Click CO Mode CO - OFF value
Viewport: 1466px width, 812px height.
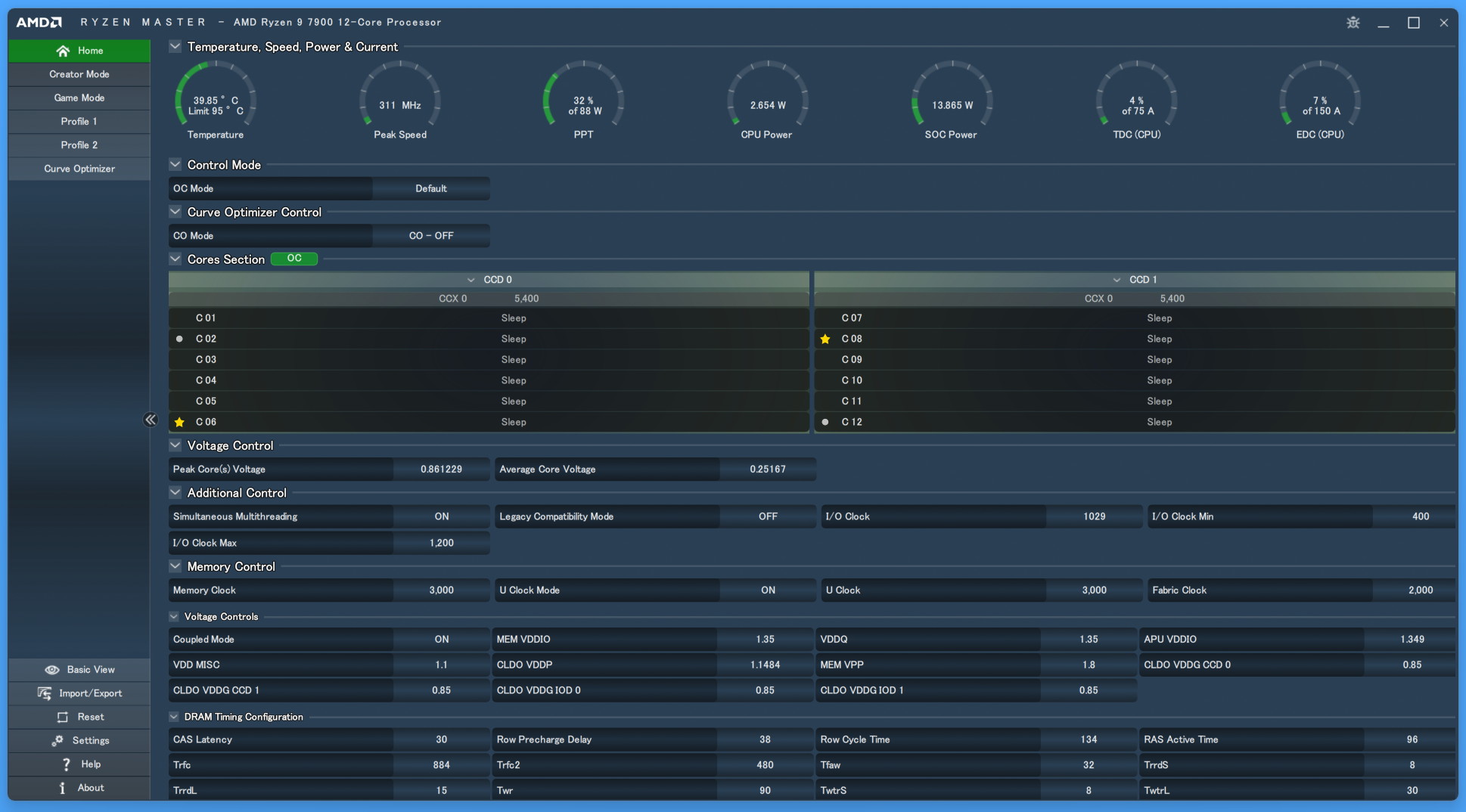(431, 236)
